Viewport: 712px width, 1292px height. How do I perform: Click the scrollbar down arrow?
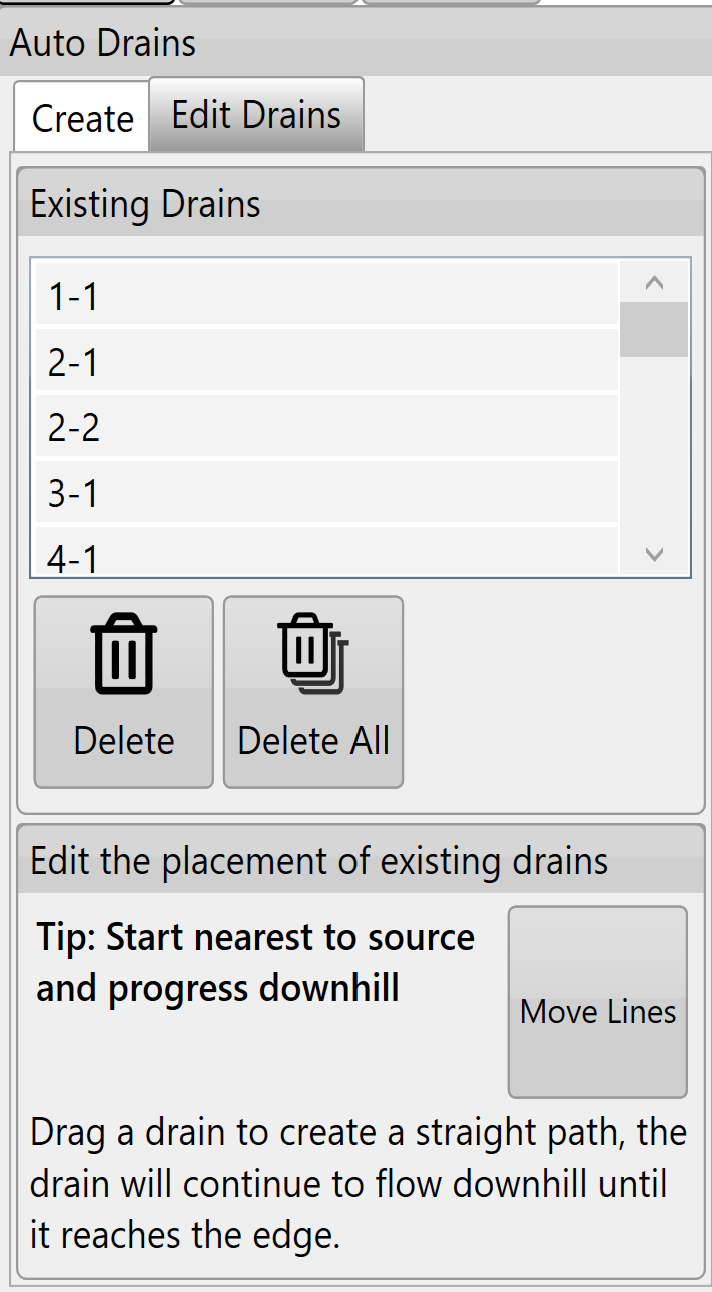click(x=654, y=554)
